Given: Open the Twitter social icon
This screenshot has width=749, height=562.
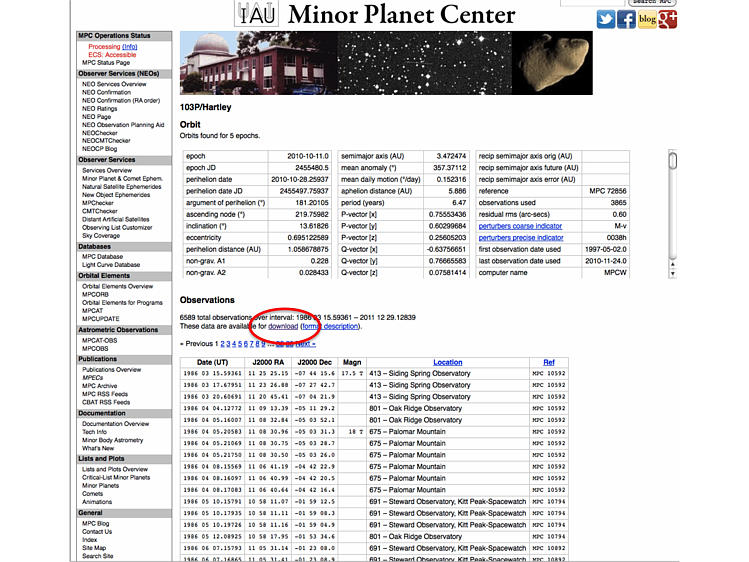Looking at the screenshot, I should (606, 19).
